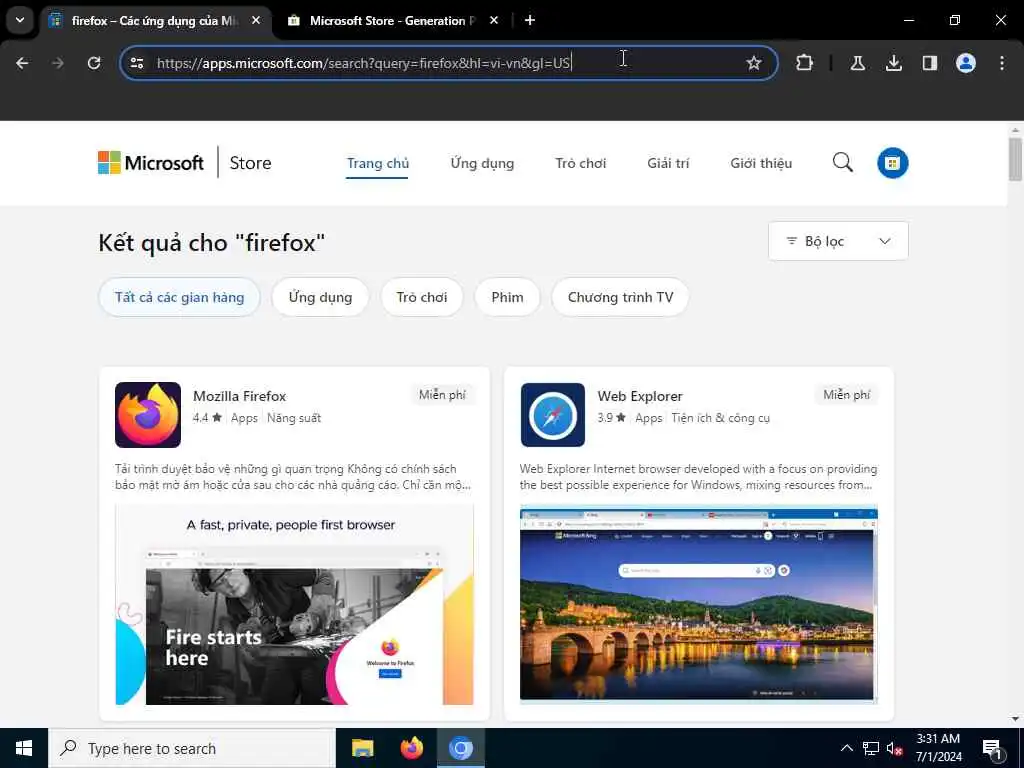The height and width of the screenshot is (768, 1024).
Task: Click the muted volume icon in tray
Action: [895, 748]
